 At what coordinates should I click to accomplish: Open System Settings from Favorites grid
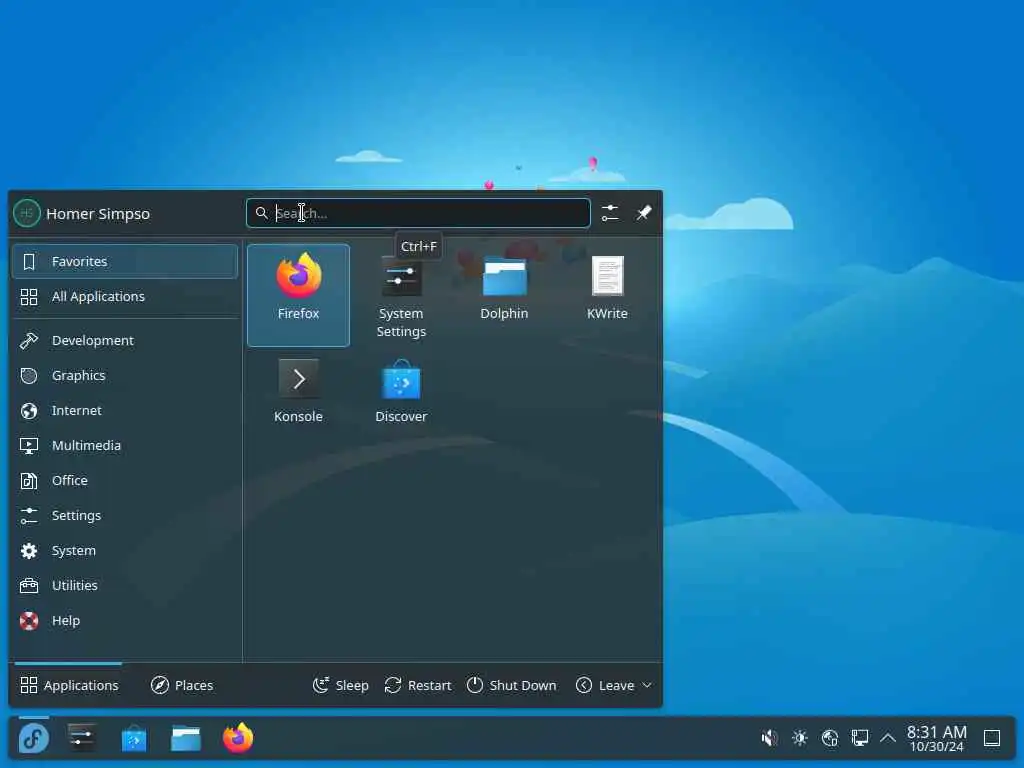tap(401, 295)
